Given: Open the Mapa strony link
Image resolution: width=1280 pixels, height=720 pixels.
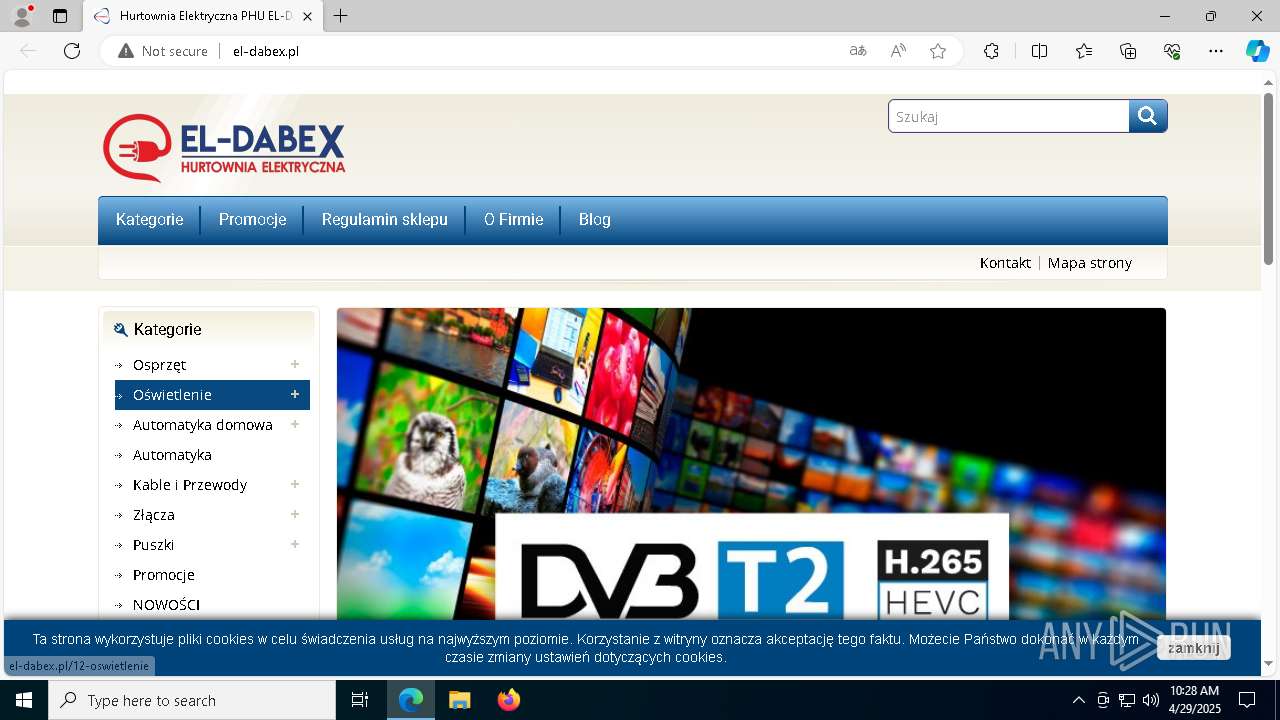Looking at the screenshot, I should (x=1089, y=263).
